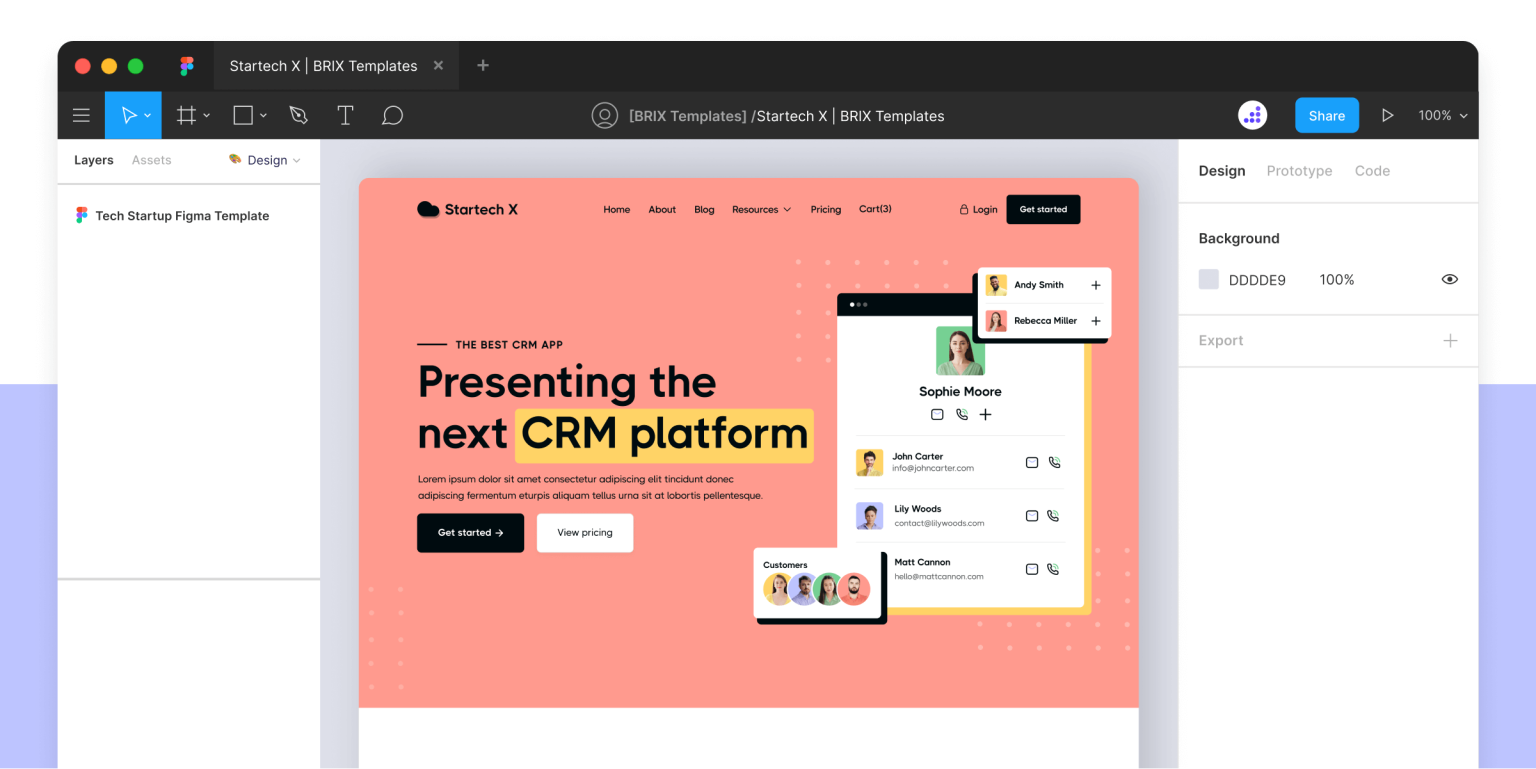Hide the Background color with the eye icon
The image size is (1536, 769).
[1449, 280]
